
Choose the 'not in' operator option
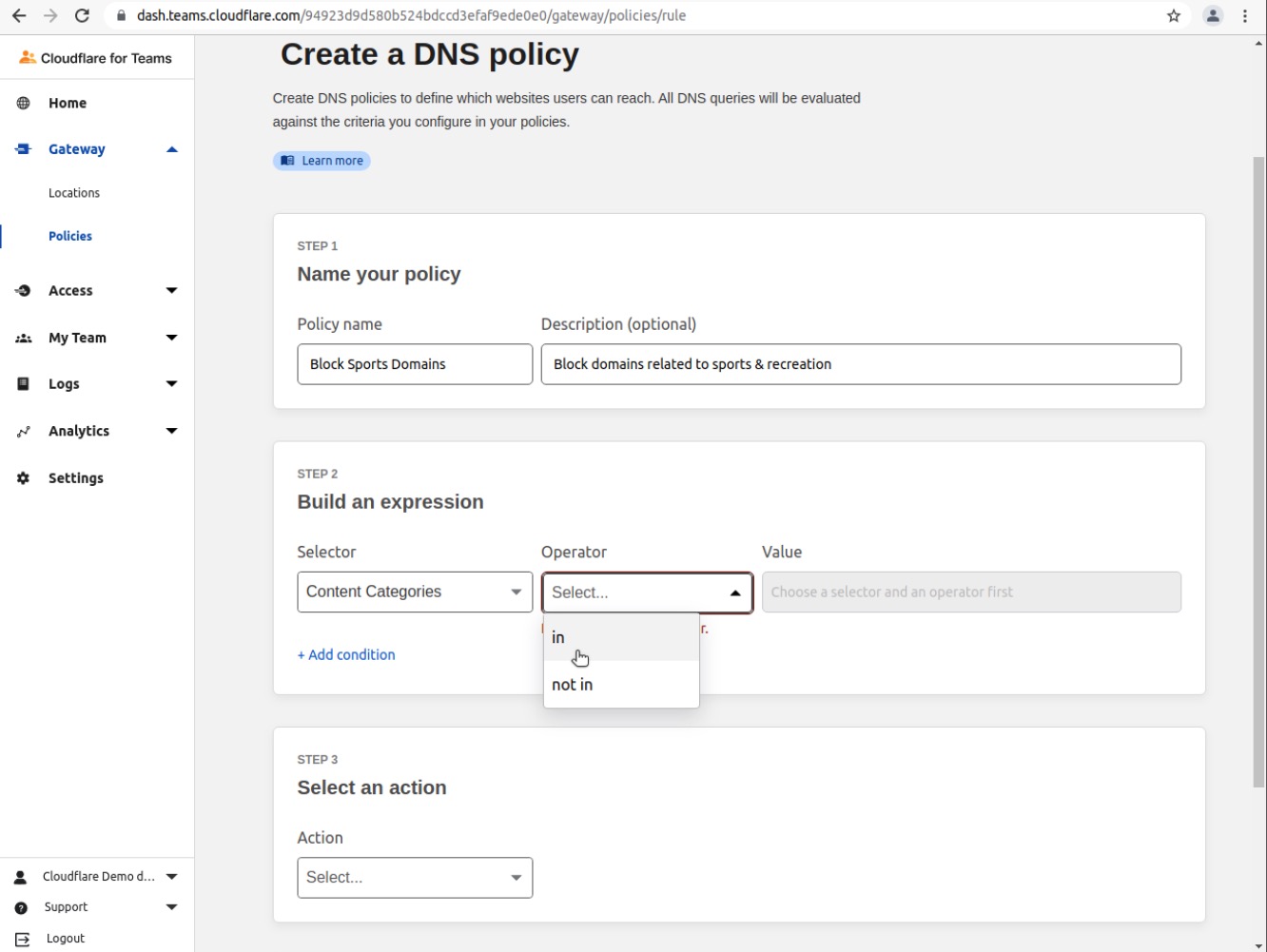(x=621, y=685)
